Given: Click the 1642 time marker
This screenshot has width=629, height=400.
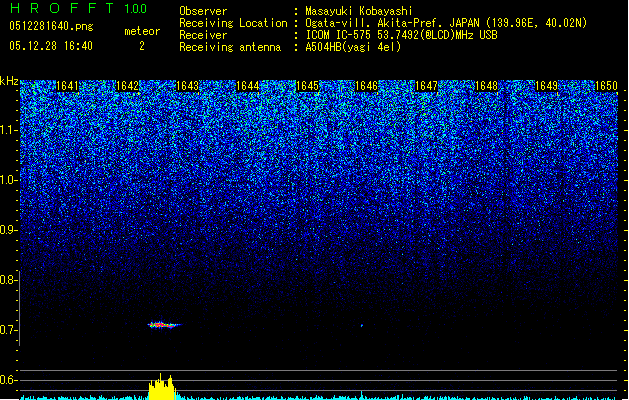Looking at the screenshot, I should (127, 86).
